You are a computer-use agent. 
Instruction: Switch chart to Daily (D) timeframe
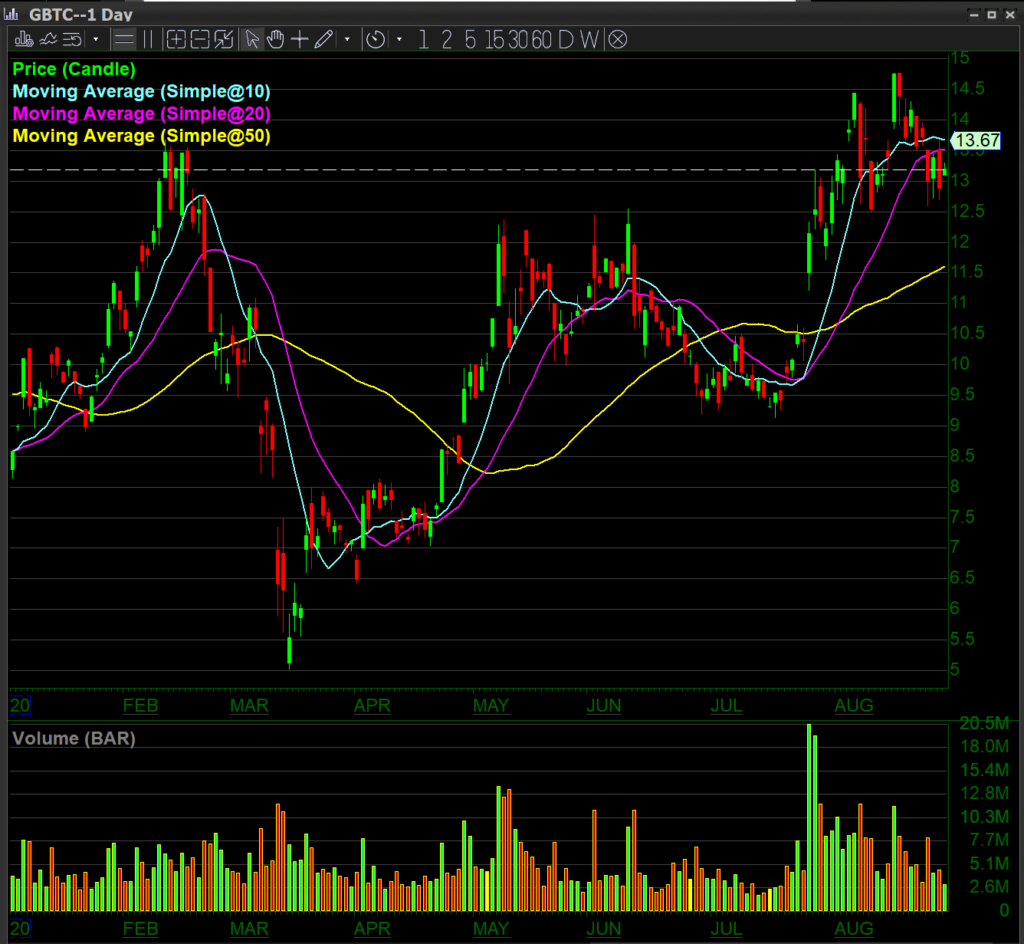[x=566, y=40]
